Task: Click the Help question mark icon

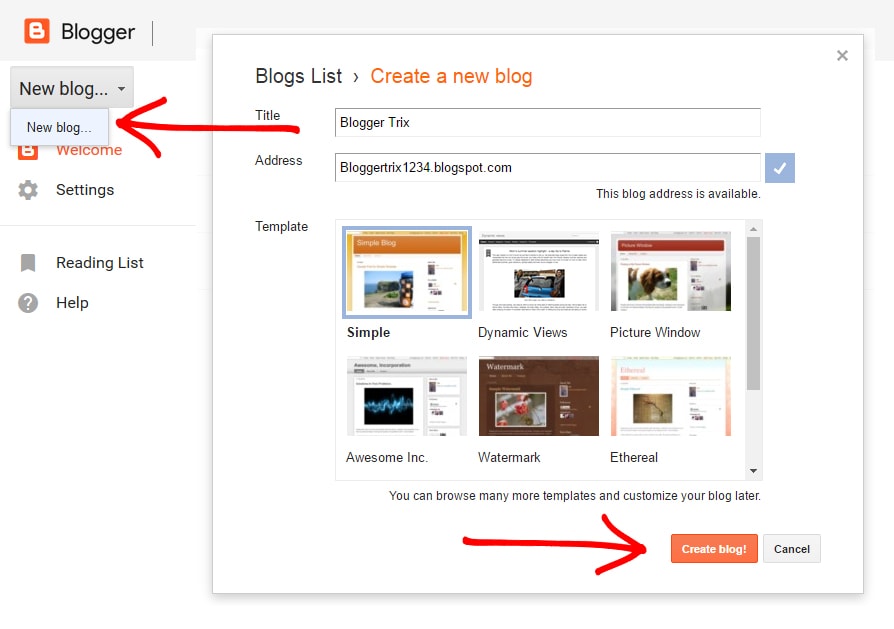Action: point(28,303)
